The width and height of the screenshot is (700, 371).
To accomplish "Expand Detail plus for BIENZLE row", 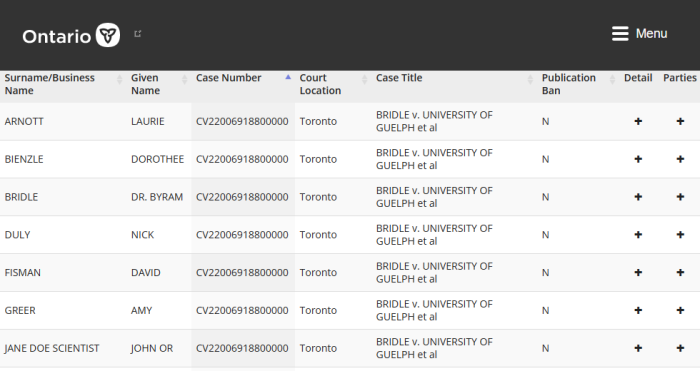I will (x=638, y=159).
